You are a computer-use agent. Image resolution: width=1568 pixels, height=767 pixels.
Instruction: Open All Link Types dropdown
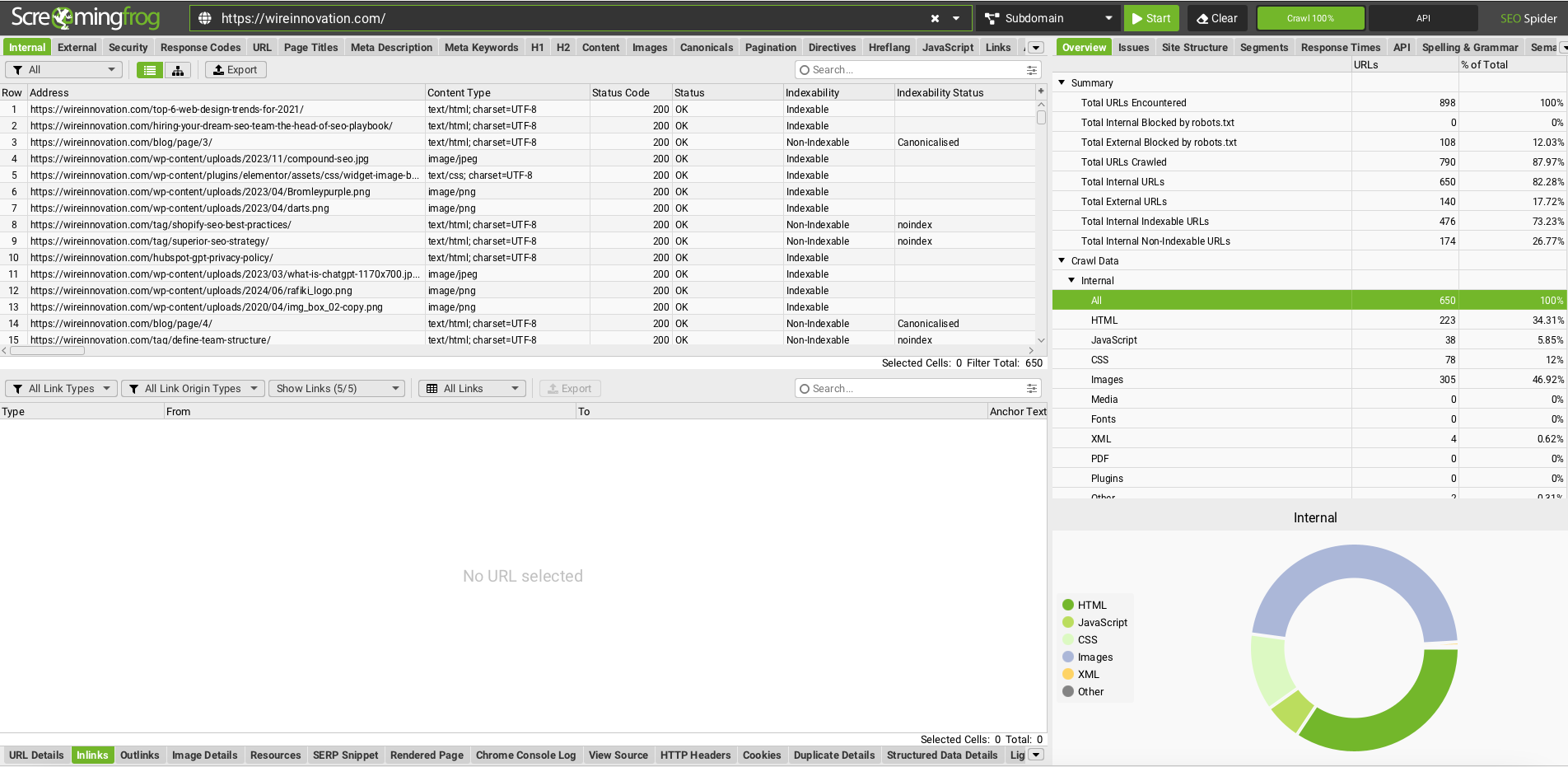pos(61,389)
